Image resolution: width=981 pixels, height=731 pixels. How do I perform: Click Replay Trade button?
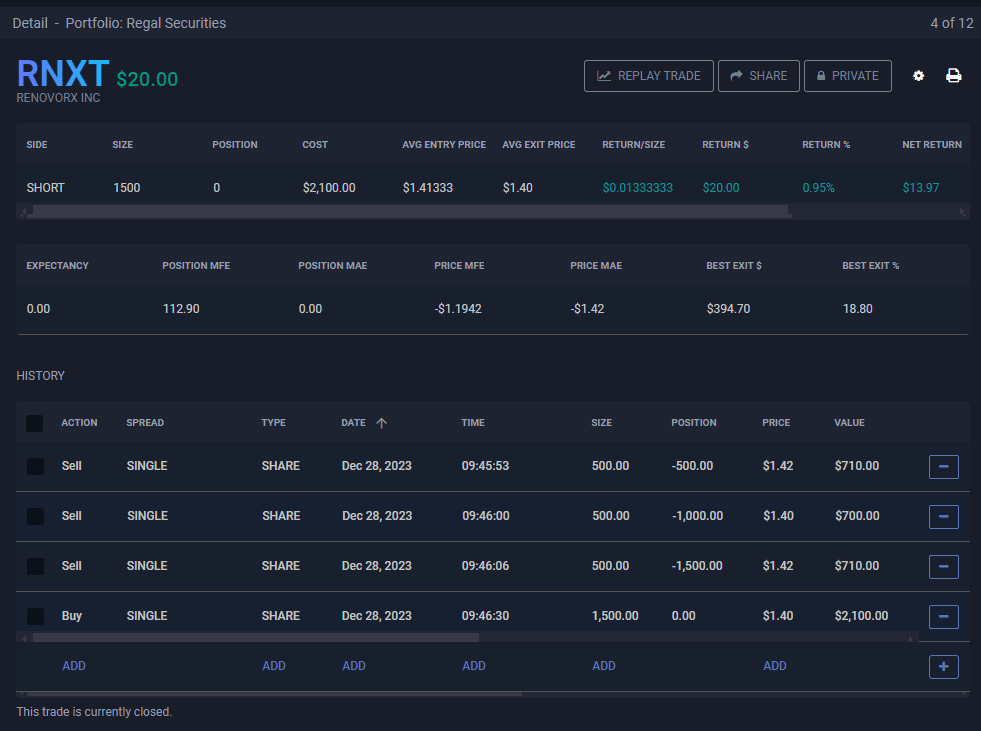coord(649,76)
